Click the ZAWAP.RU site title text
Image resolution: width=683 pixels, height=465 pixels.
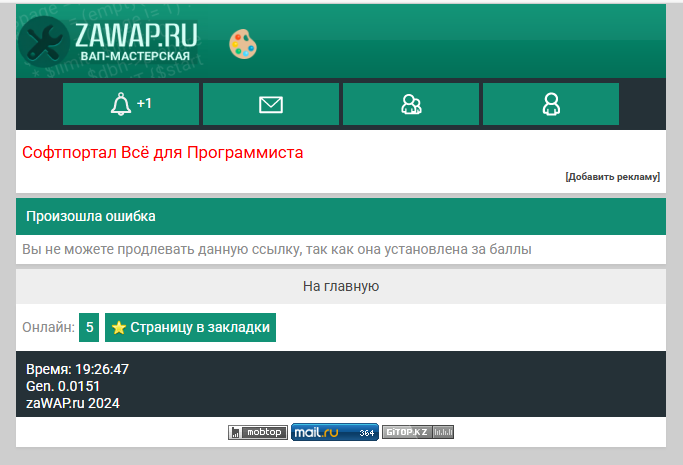135,37
